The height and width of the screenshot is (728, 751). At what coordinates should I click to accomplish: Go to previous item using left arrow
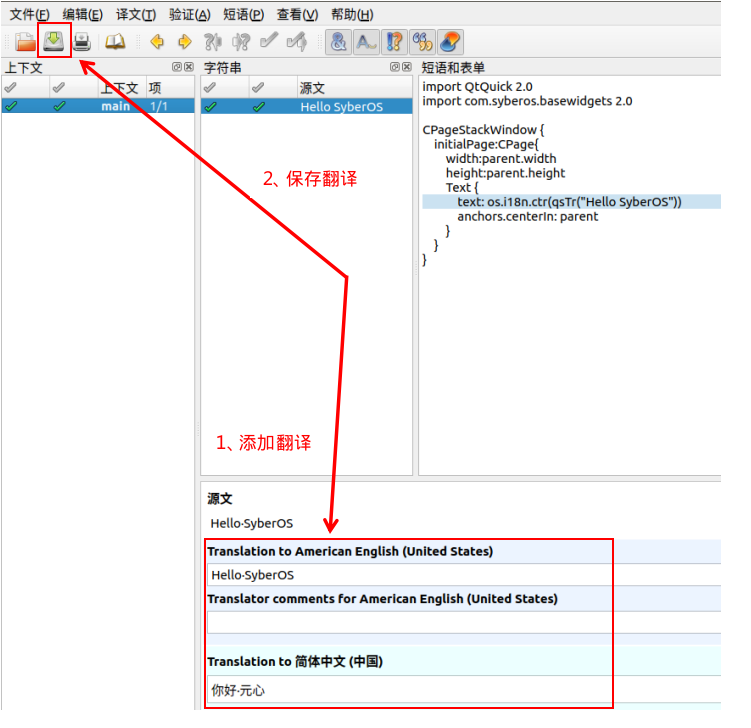(157, 42)
